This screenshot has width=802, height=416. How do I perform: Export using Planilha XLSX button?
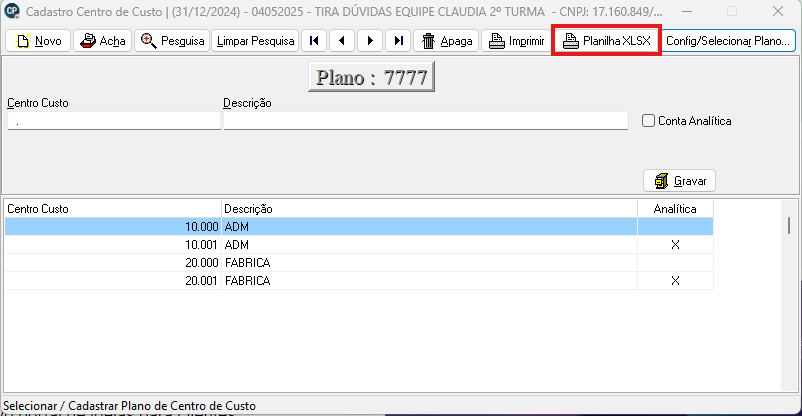[606, 41]
